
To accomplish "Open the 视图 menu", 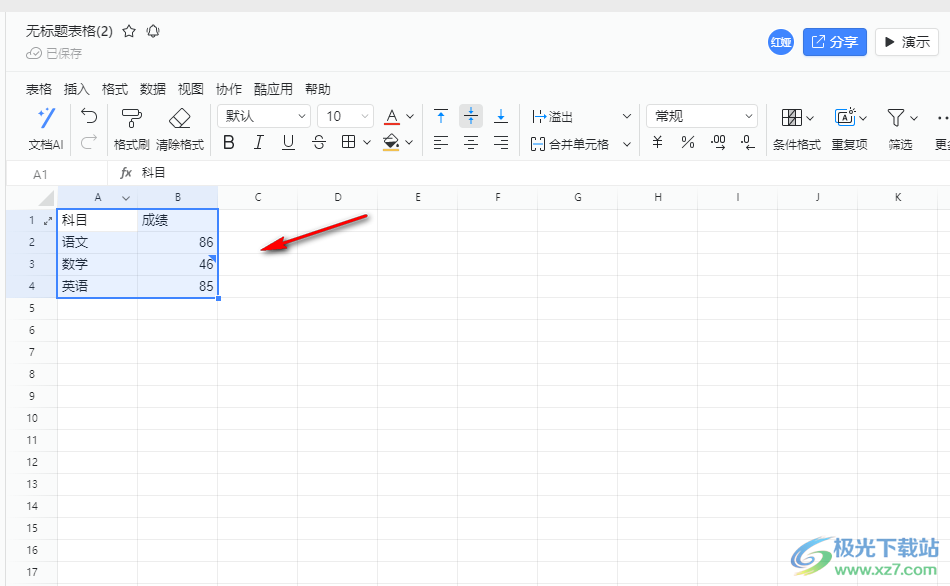I will pos(190,89).
